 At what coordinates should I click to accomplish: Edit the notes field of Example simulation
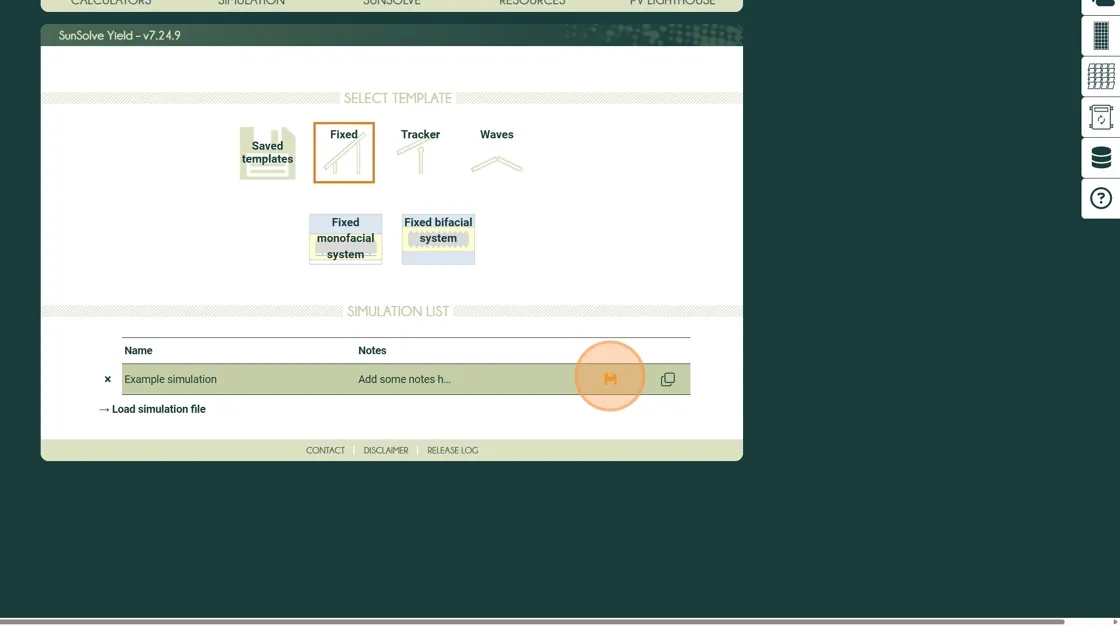(404, 380)
